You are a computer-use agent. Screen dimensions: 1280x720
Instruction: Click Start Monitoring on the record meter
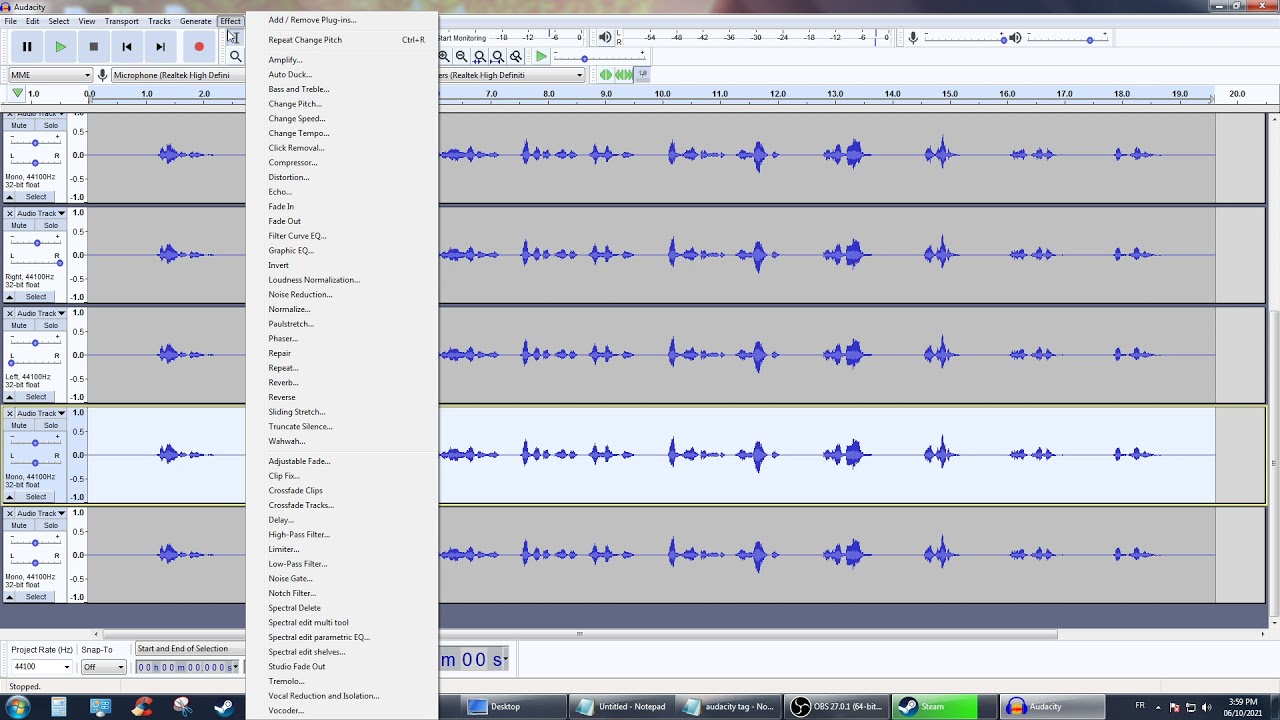click(x=462, y=38)
